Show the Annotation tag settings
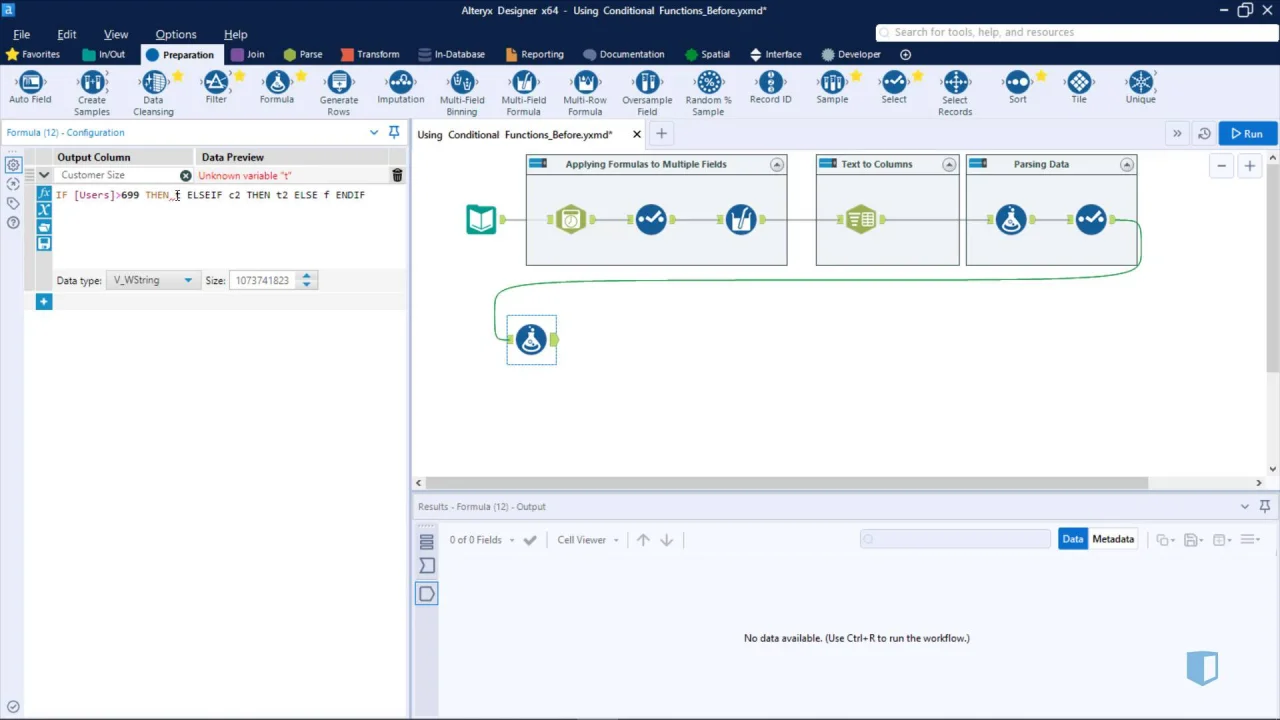 (13, 203)
